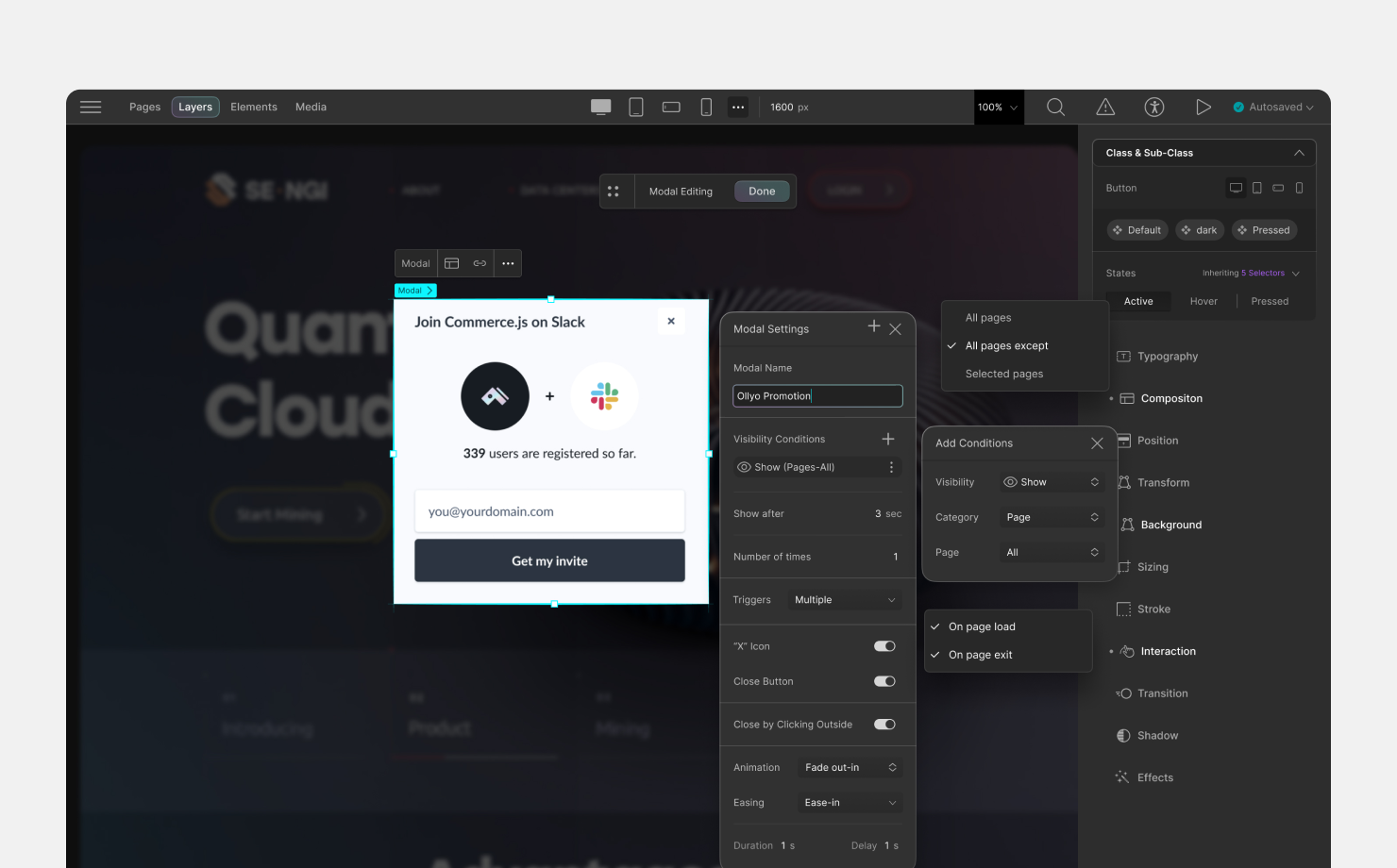Image resolution: width=1397 pixels, height=868 pixels.
Task: Open the Autosaved dropdown
Action: pyautogui.click(x=1273, y=107)
